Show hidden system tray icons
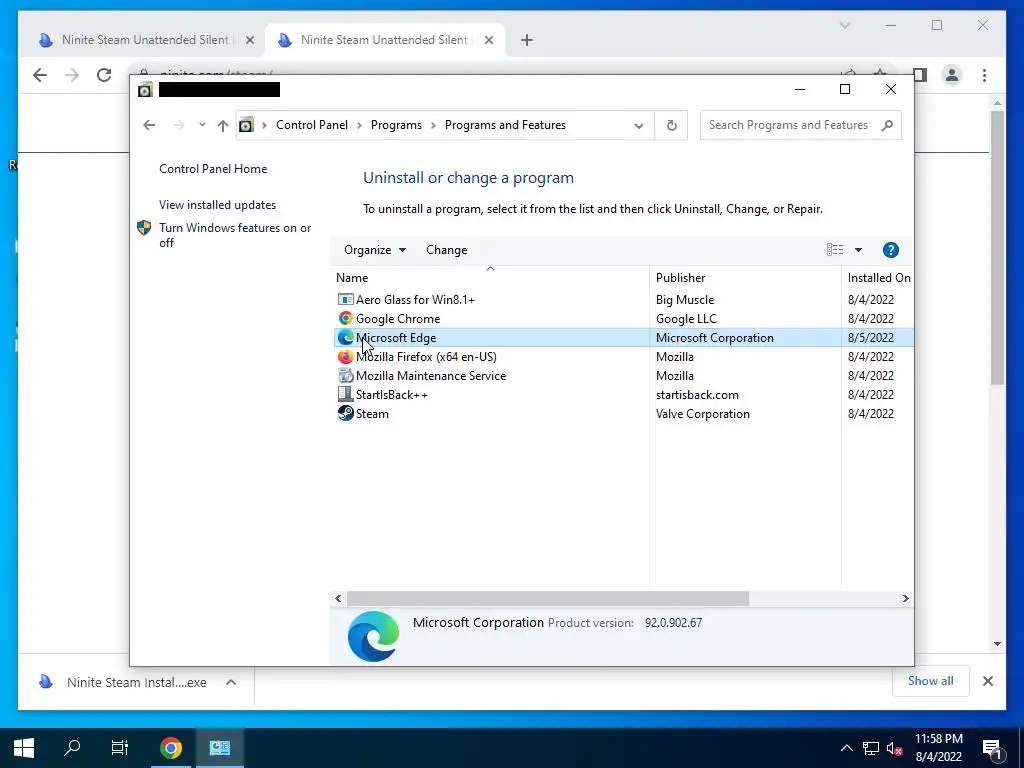The image size is (1024, 768). pos(846,748)
